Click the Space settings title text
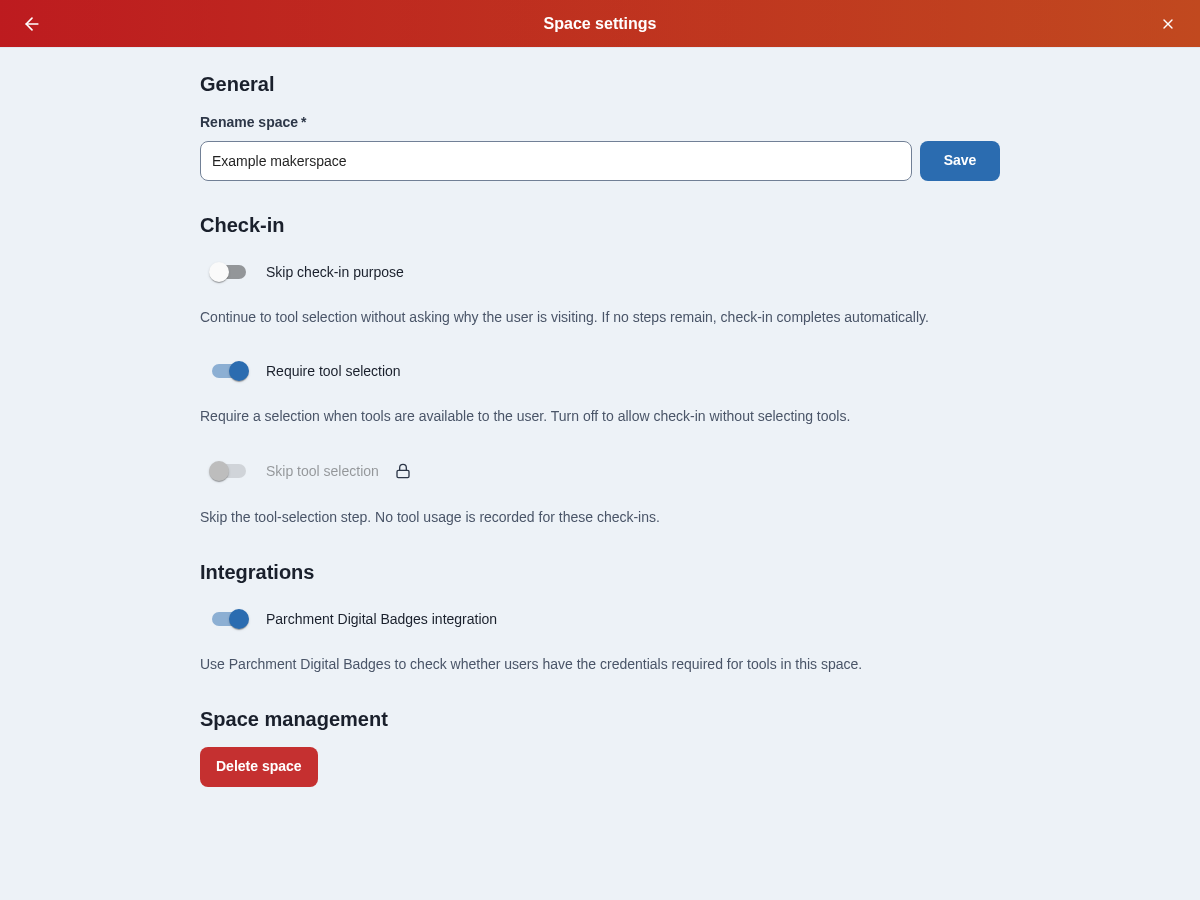Viewport: 1200px width, 900px height. (x=600, y=24)
